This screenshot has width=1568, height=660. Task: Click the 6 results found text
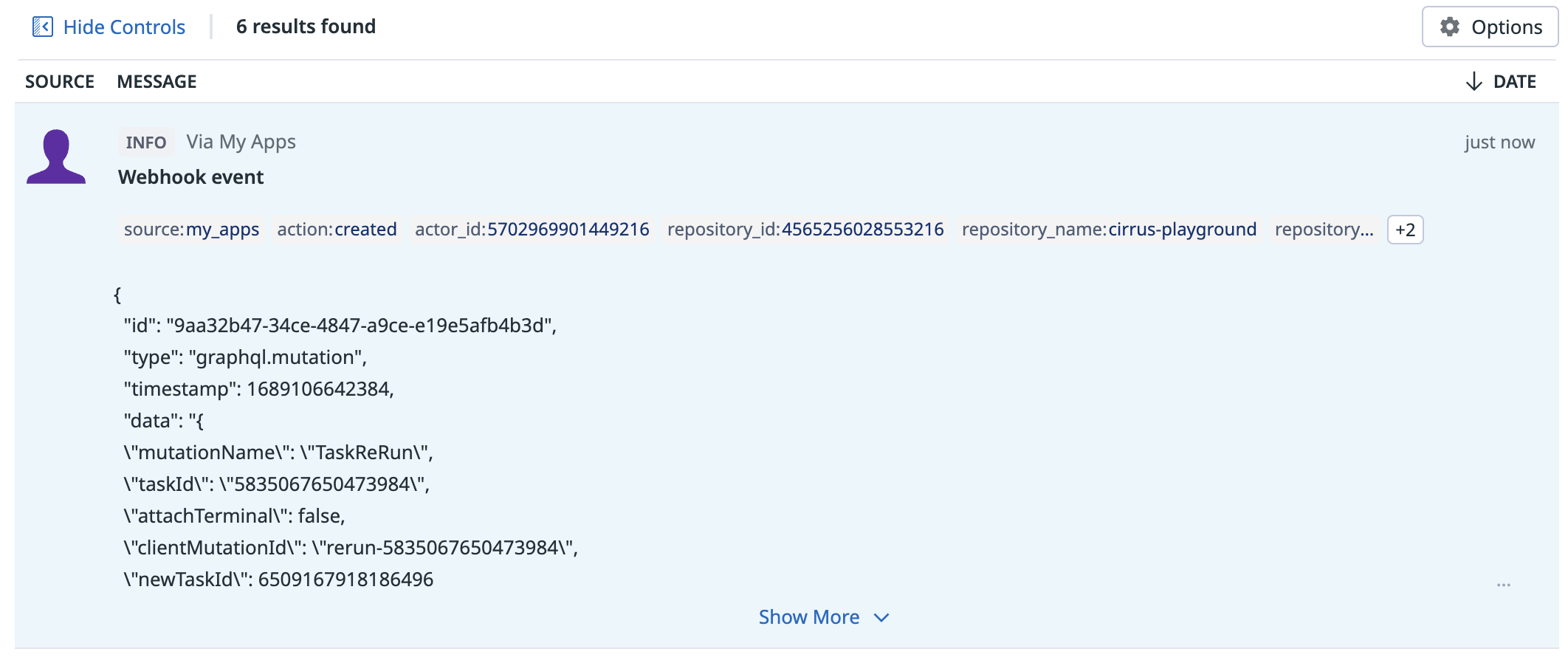306,27
